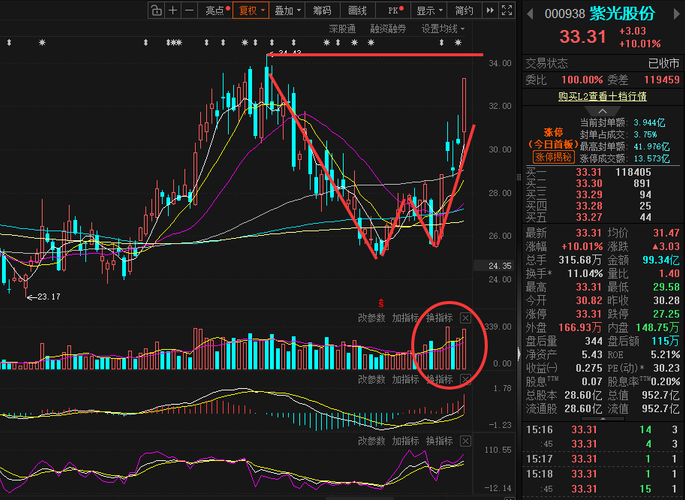Click the stock code 000938
685x500 pixels.
point(564,14)
